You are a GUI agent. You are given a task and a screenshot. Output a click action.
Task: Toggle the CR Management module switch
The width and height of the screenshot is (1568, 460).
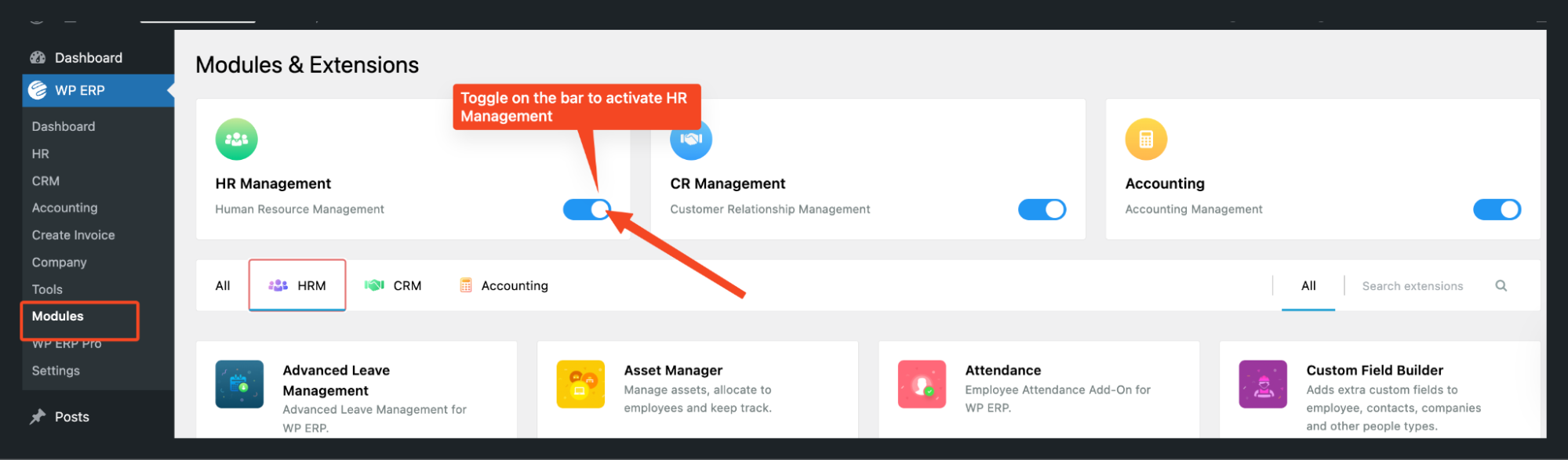coord(1042,210)
